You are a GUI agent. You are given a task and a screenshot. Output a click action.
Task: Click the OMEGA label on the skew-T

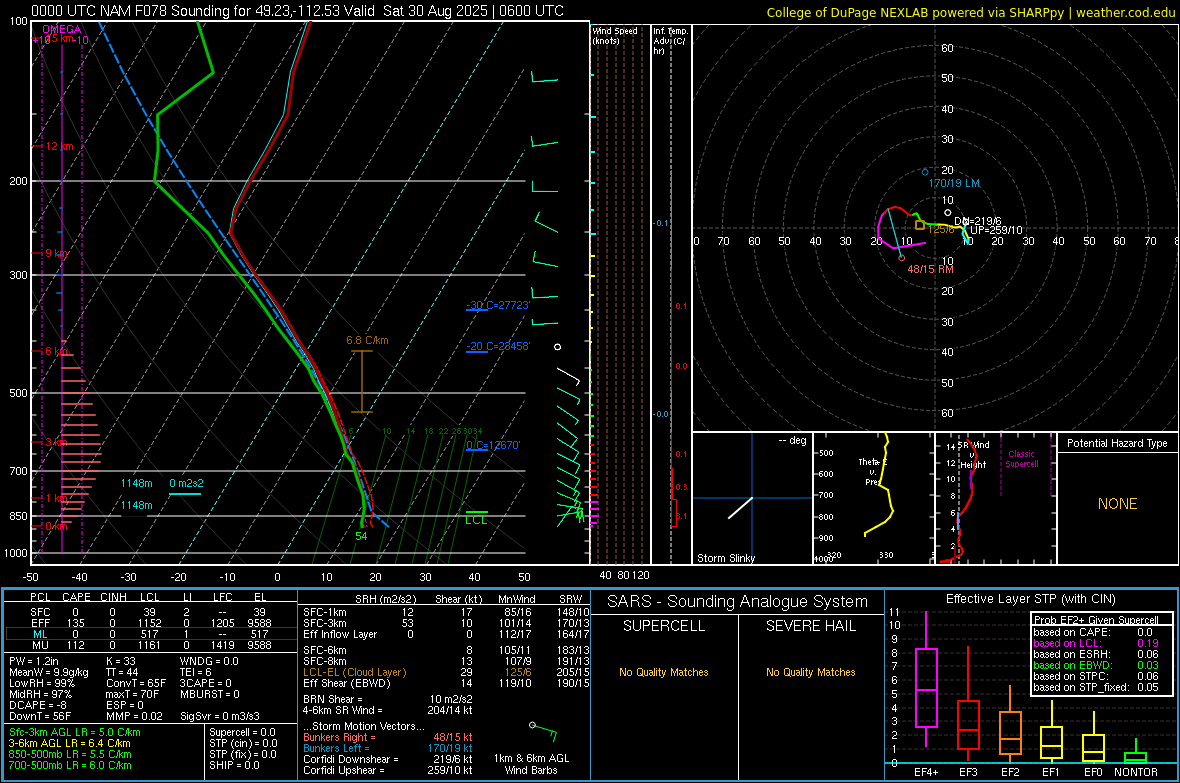(62, 29)
